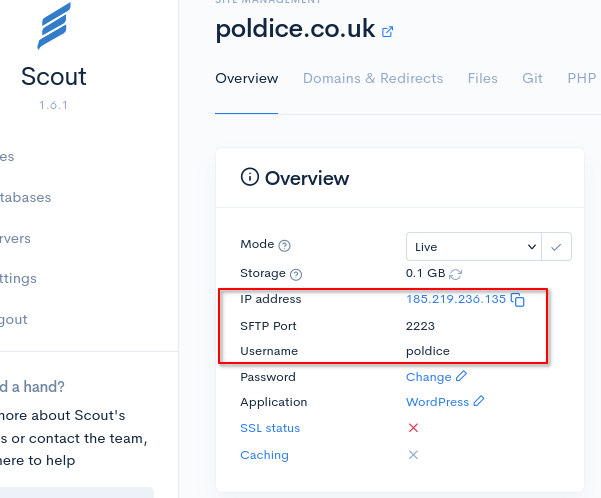Click the grey X caching icon

point(413,455)
